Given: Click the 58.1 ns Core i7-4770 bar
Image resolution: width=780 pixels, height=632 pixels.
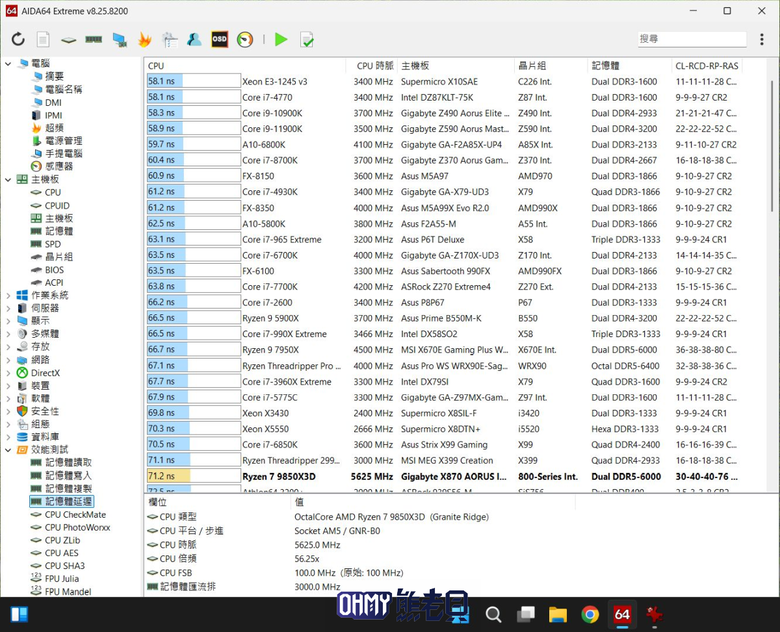Looking at the screenshot, I should coord(194,97).
